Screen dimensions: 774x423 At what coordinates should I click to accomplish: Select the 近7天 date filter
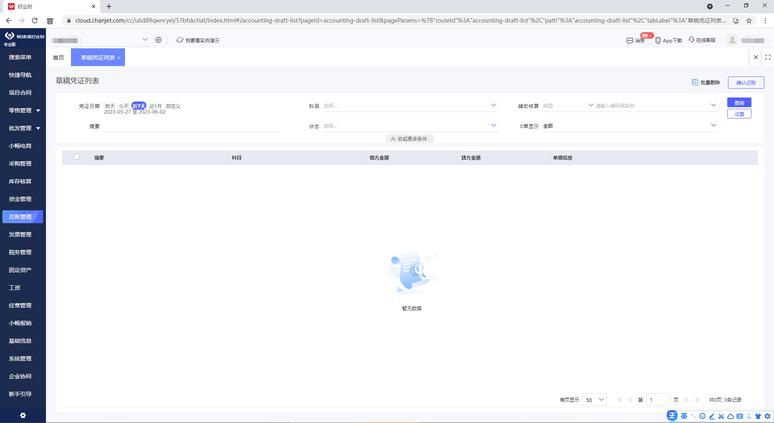139,106
